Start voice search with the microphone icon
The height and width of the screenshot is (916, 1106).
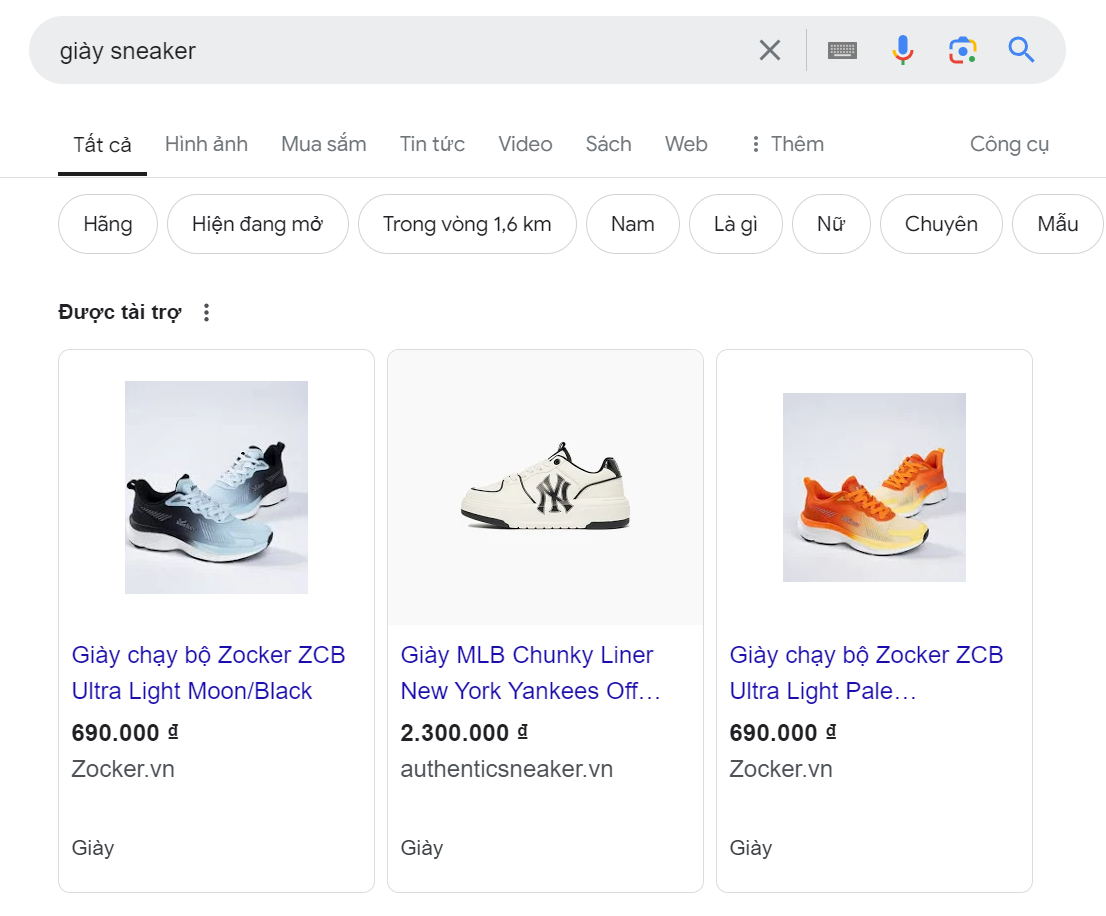[x=903, y=50]
